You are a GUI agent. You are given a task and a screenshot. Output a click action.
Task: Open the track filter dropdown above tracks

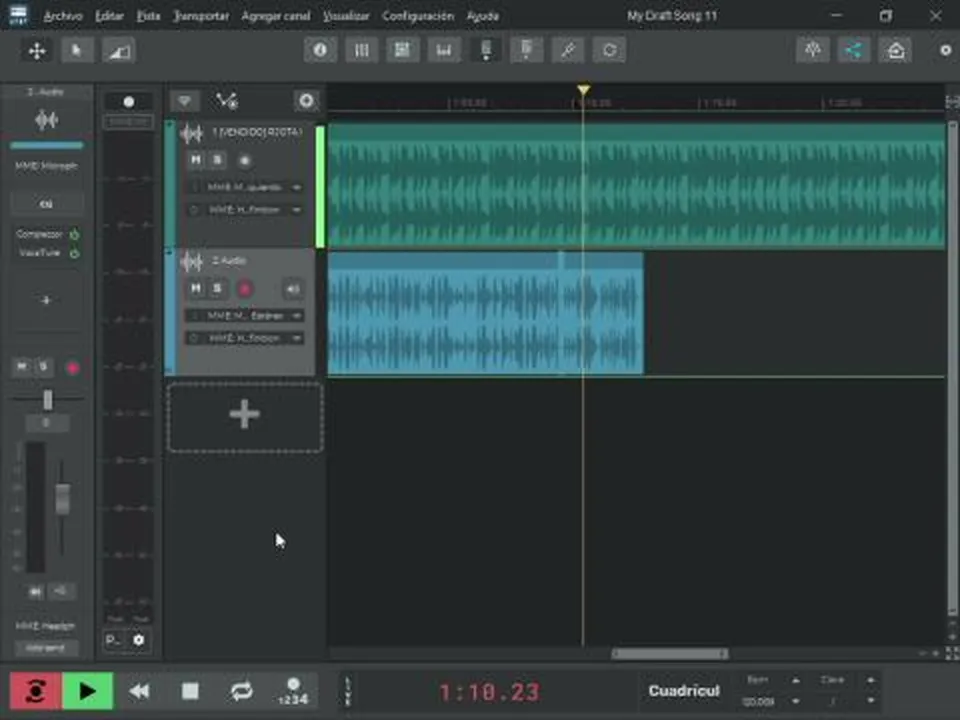[184, 101]
